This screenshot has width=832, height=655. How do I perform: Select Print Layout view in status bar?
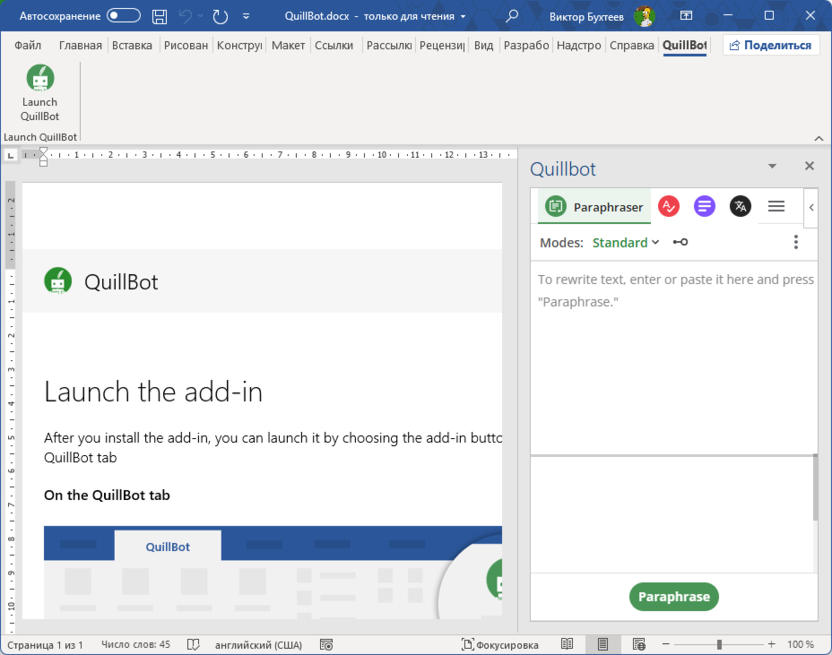(603, 645)
